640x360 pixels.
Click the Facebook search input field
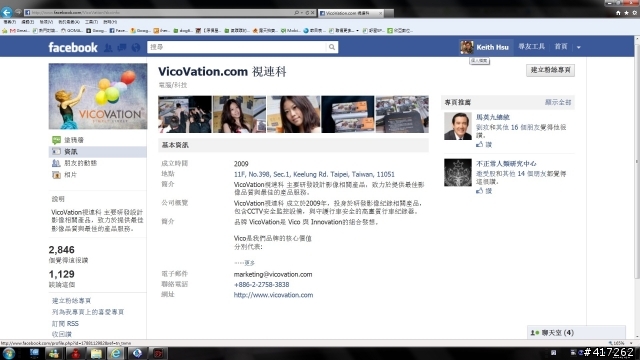(237, 47)
